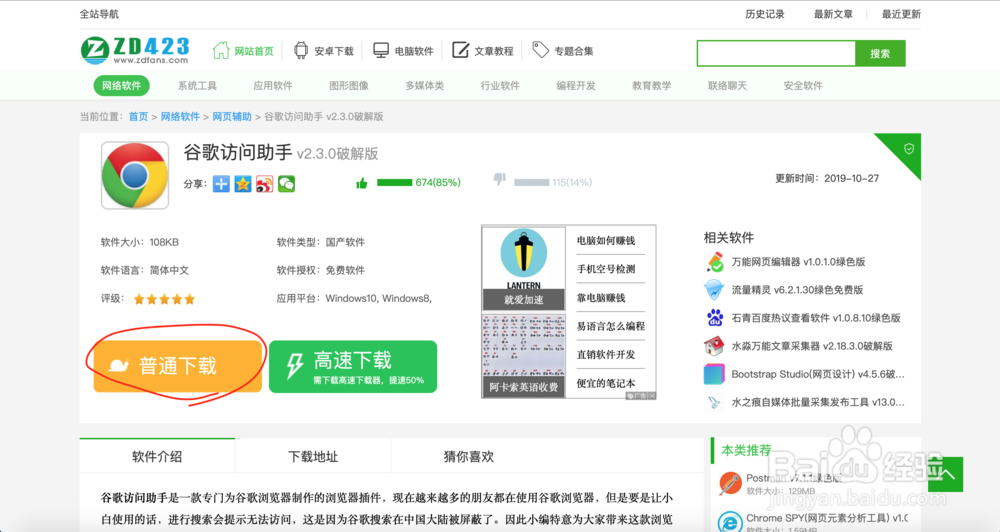Select 编程开发 category tab
The height and width of the screenshot is (532, 1000).
[576, 85]
